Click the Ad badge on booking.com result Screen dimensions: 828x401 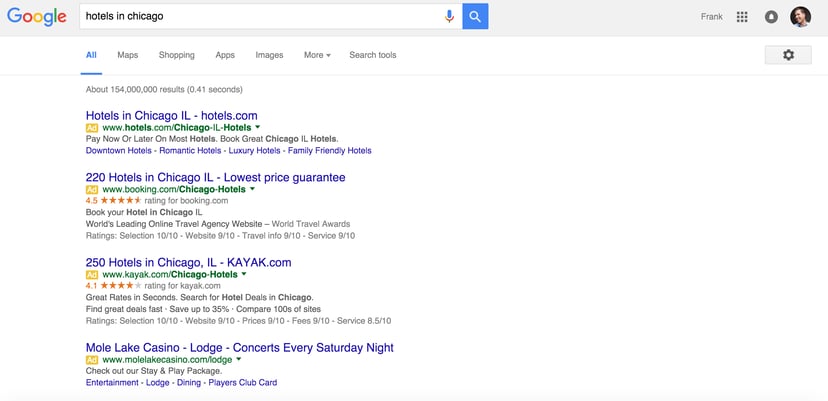pyautogui.click(x=92, y=189)
